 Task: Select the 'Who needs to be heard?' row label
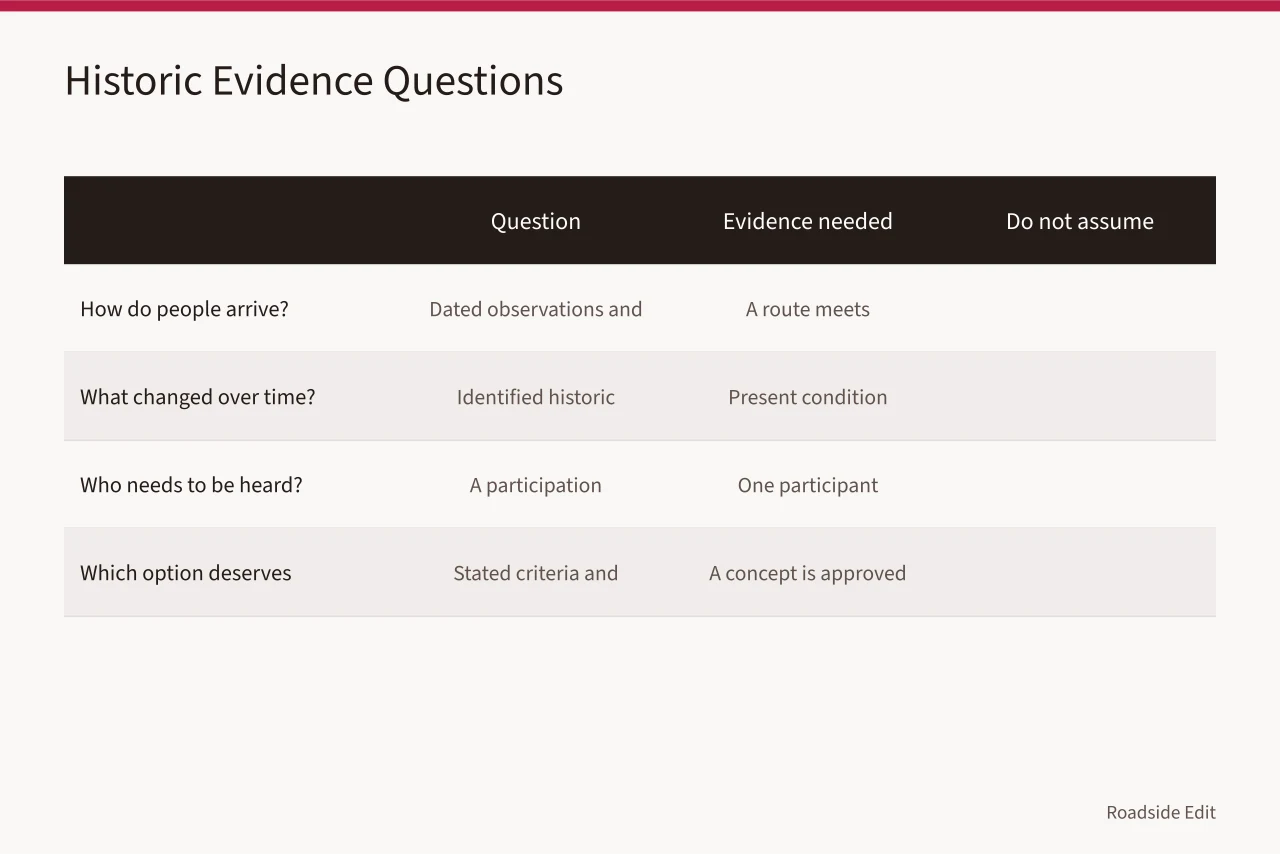tap(191, 485)
